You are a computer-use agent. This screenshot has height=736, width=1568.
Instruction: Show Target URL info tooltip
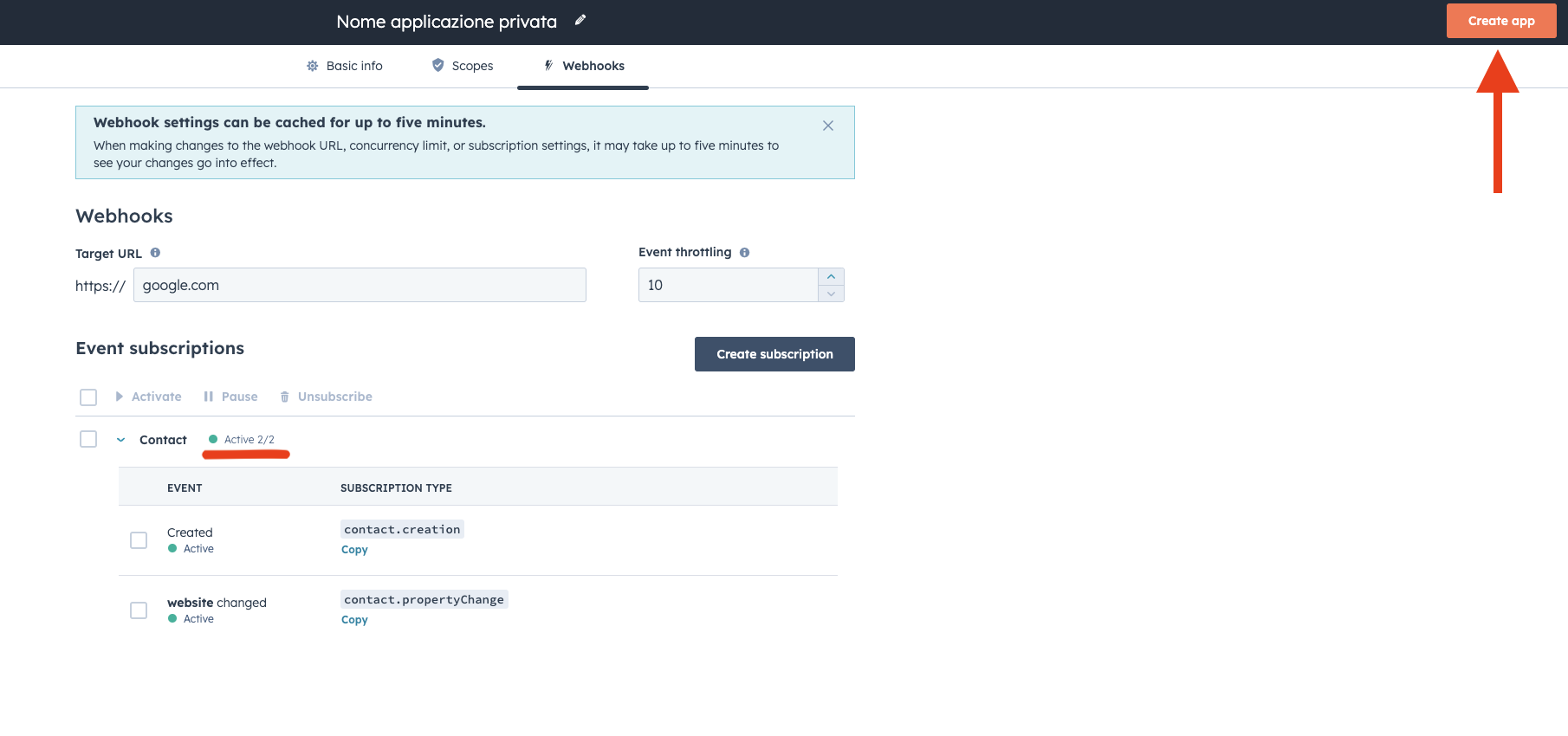(x=155, y=253)
